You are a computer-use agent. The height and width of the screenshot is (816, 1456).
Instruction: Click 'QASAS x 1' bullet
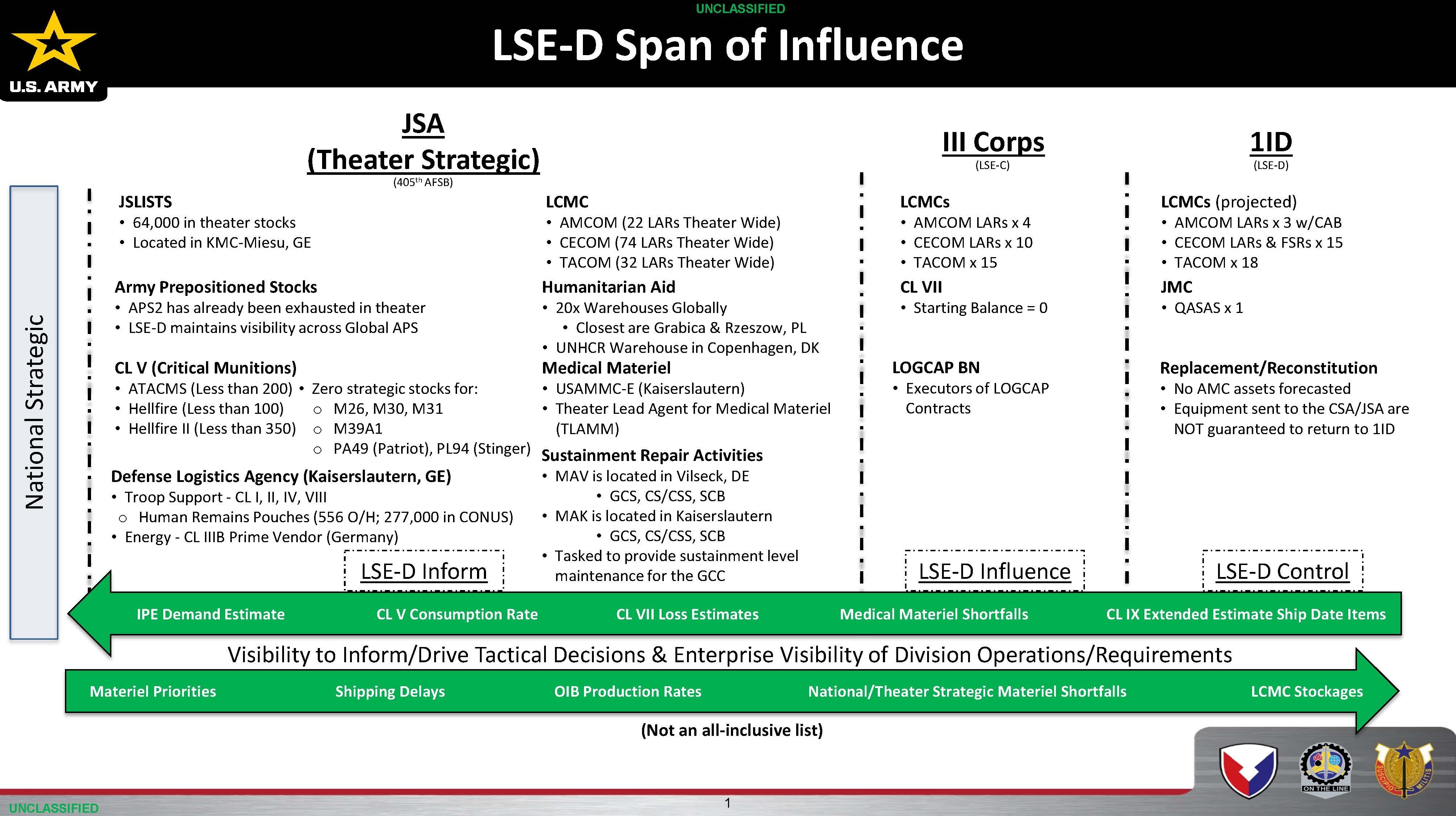[x=1208, y=308]
